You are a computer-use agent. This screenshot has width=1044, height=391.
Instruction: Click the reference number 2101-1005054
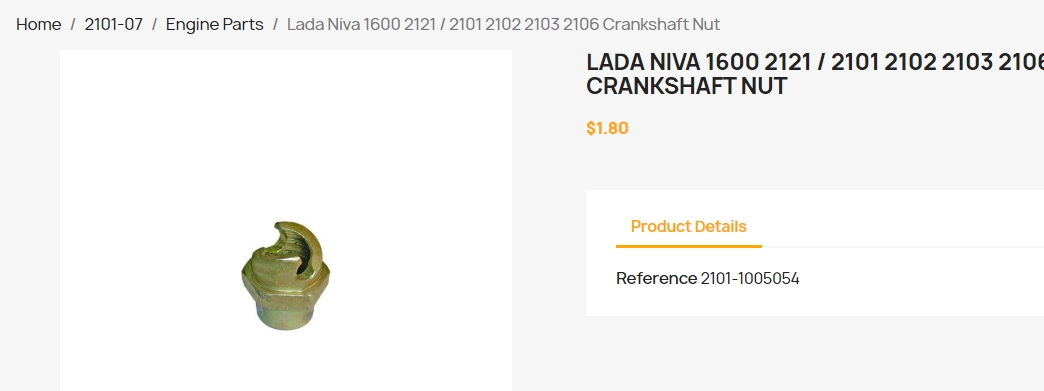coord(750,278)
